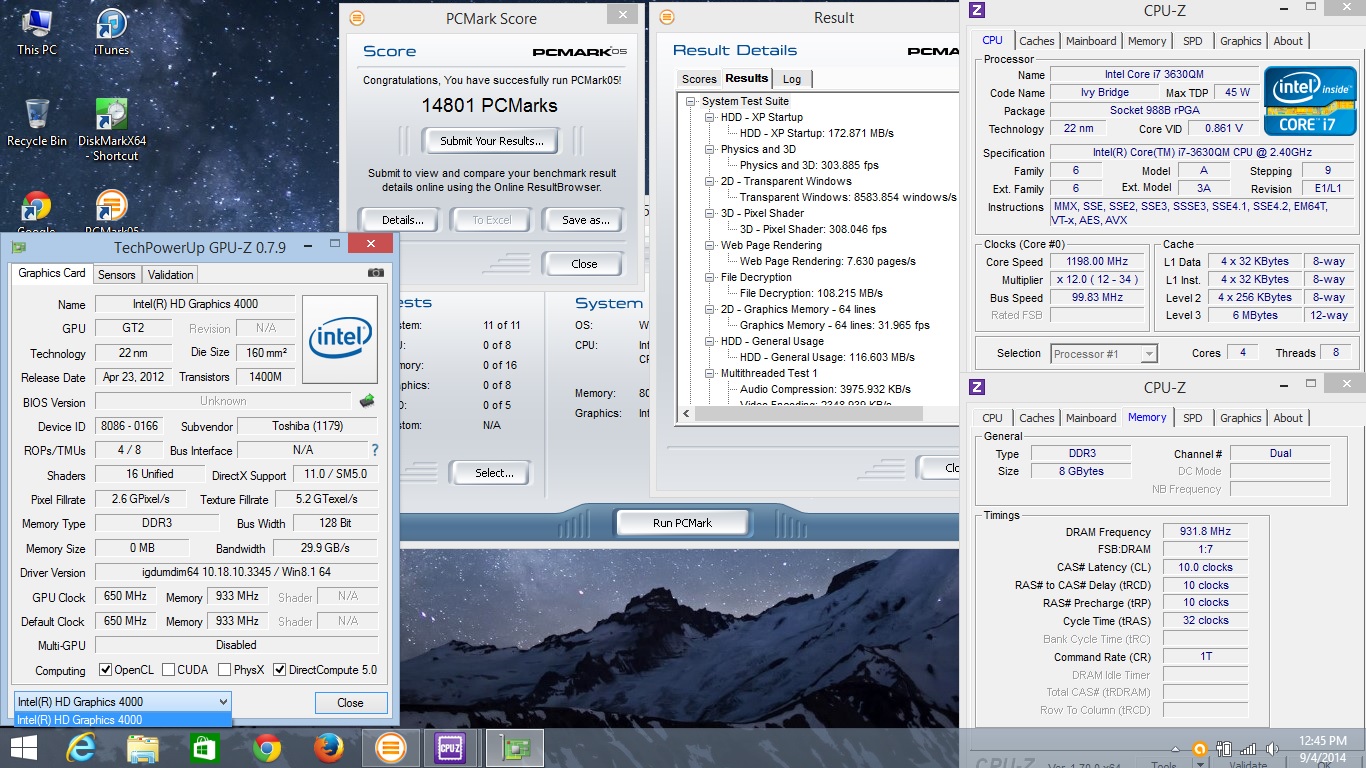
Task: Open the PCMark05 desktop shortcut
Action: pyautogui.click(x=112, y=212)
